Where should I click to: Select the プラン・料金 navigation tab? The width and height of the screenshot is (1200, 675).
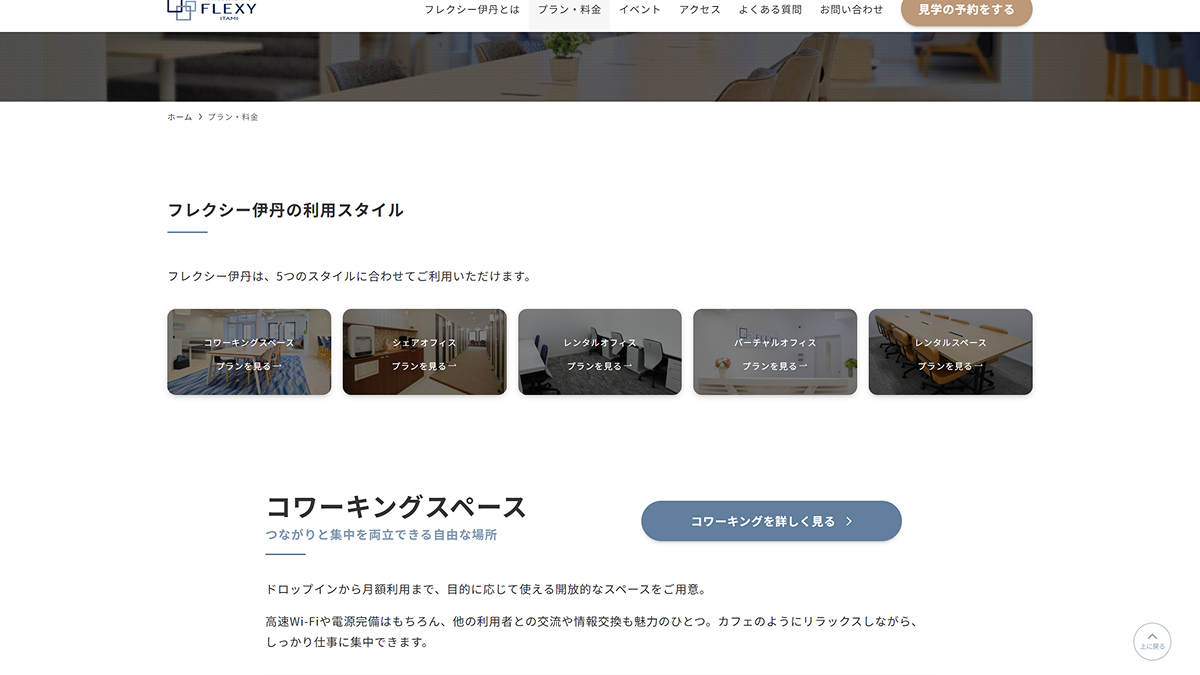[x=569, y=10]
